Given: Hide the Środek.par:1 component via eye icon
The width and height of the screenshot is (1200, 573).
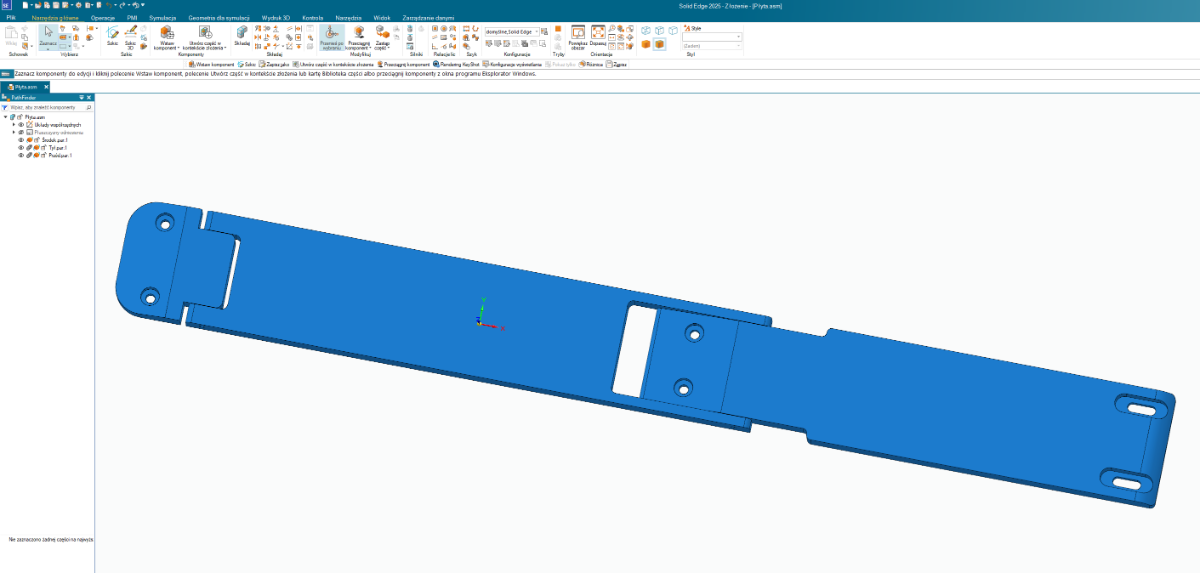Looking at the screenshot, I should (20, 140).
